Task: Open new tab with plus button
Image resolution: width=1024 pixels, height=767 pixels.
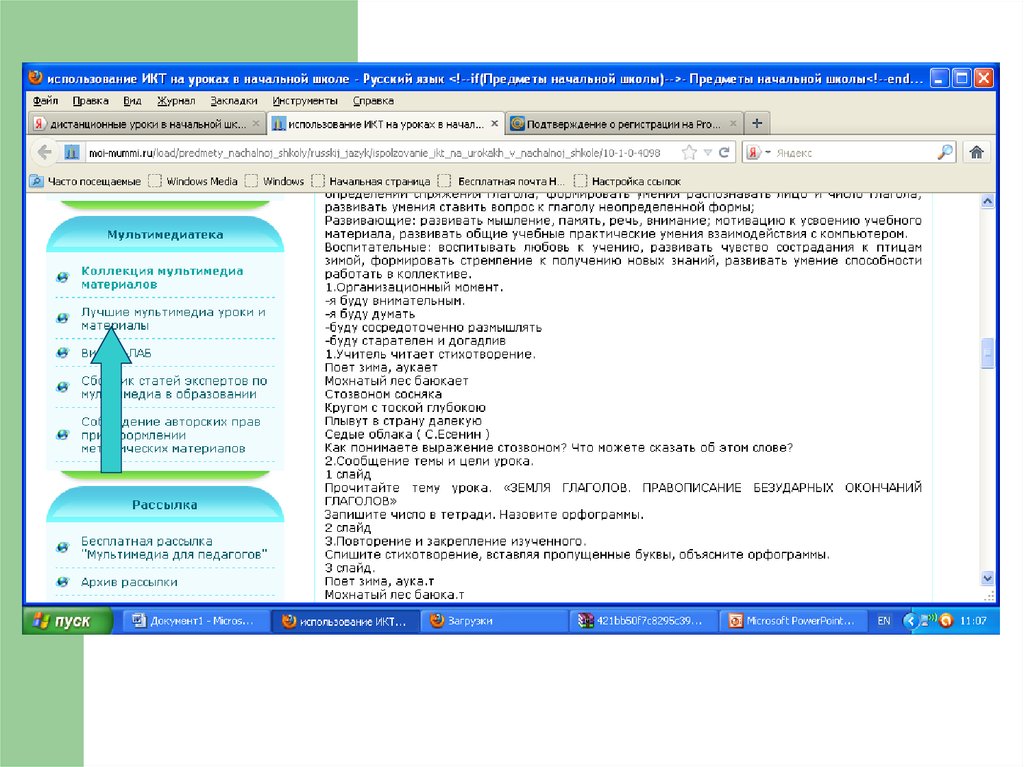Action: pos(757,124)
